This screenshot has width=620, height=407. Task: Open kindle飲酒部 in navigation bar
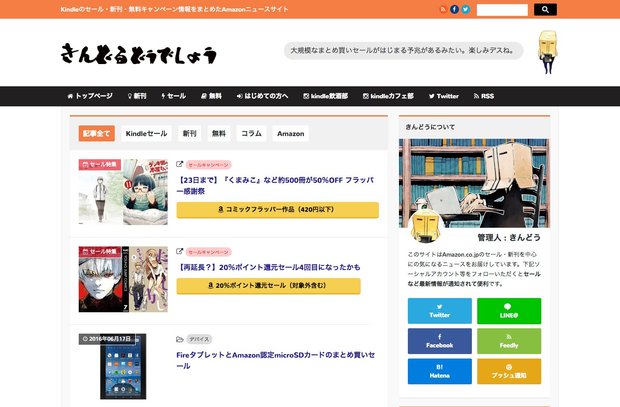tap(325, 96)
